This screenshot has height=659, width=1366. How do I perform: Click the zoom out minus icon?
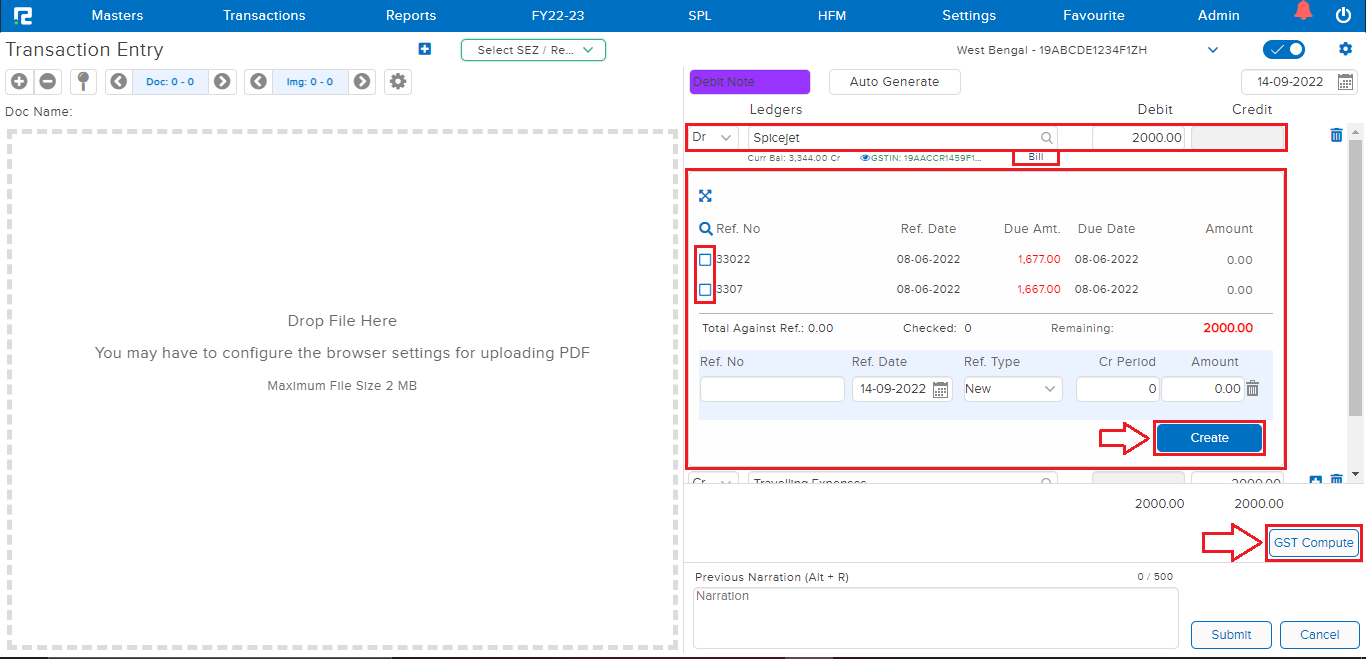47,82
